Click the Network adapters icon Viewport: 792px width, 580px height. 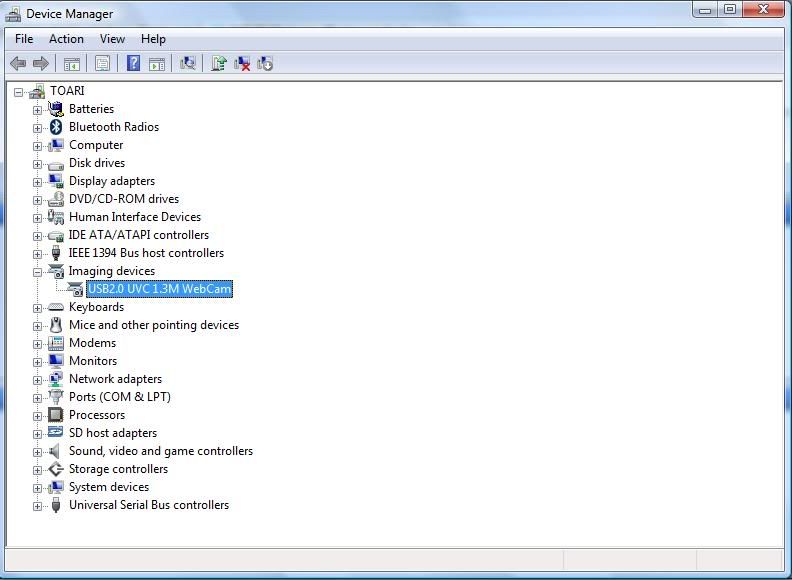click(x=56, y=379)
